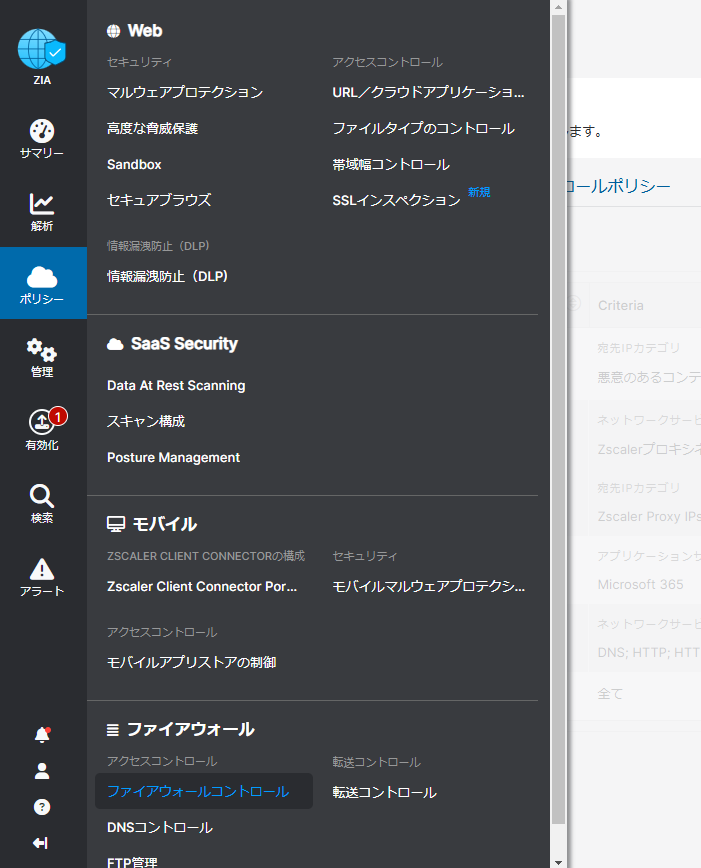701x868 pixels.
Task: Click the Zscaler Proxy IPs value
Action: coord(649,516)
